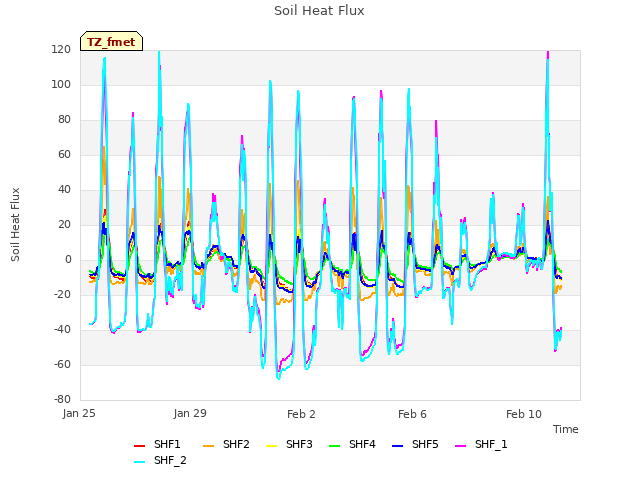Click the vertical Soil Heat Flux axis title
The width and height of the screenshot is (640, 480).
tap(16, 224)
